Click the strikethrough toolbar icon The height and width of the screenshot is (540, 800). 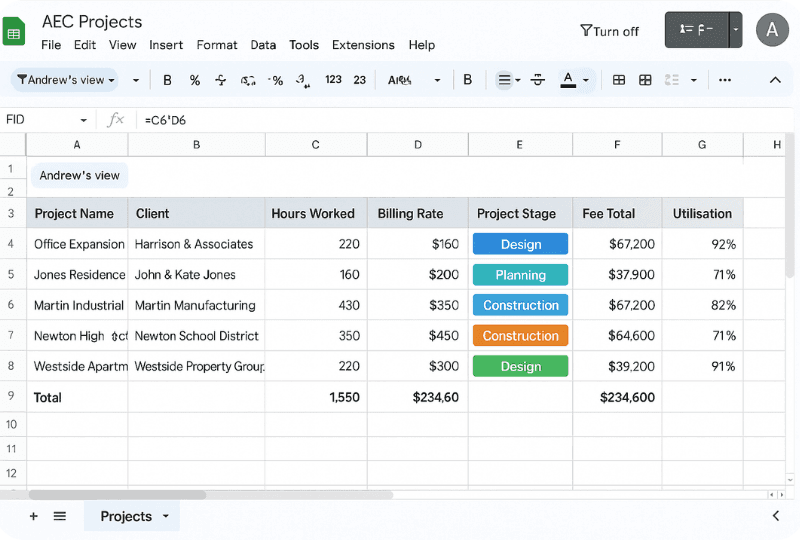[537, 80]
